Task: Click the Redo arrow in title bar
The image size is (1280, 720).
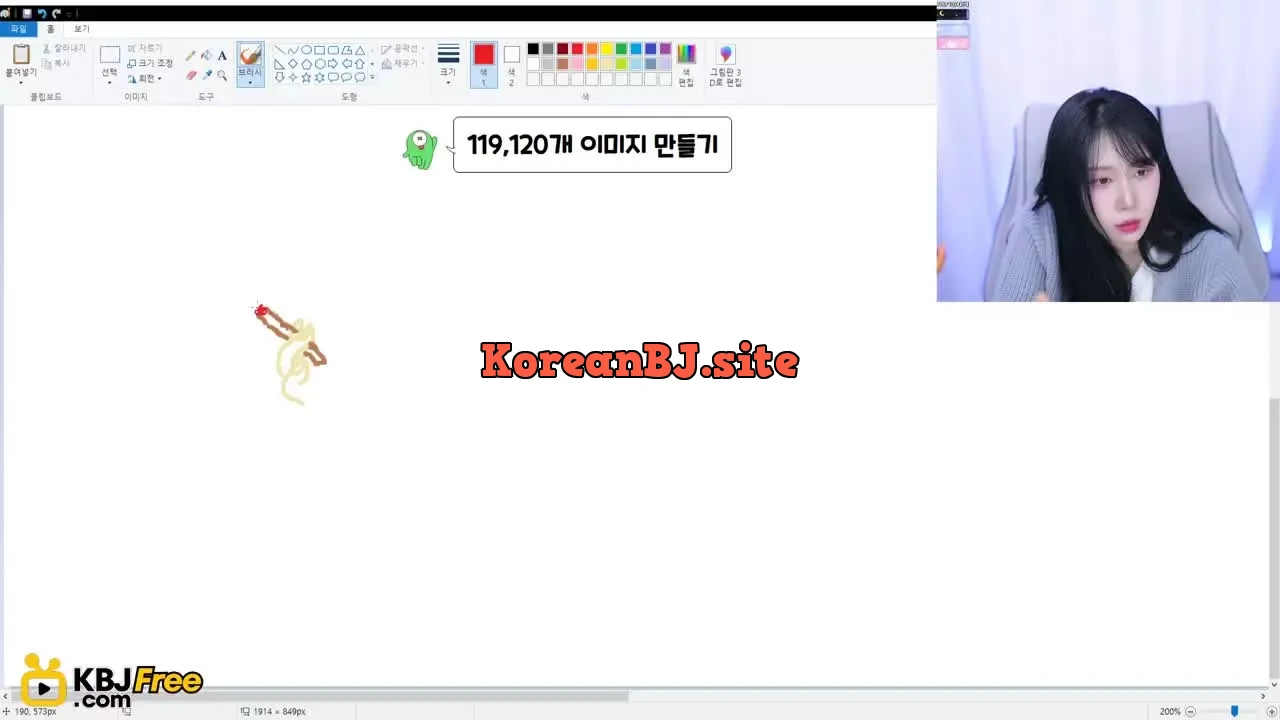Action: pyautogui.click(x=56, y=13)
